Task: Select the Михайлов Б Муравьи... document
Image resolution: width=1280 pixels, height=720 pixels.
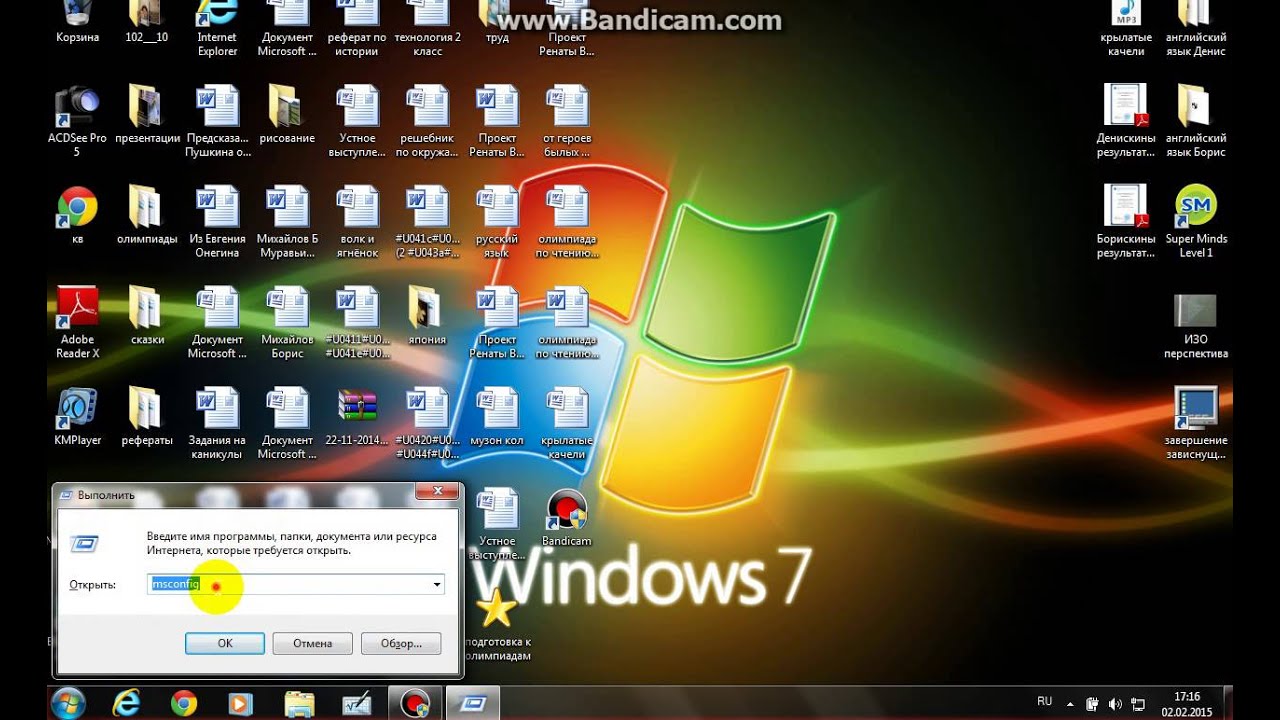Action: point(287,222)
